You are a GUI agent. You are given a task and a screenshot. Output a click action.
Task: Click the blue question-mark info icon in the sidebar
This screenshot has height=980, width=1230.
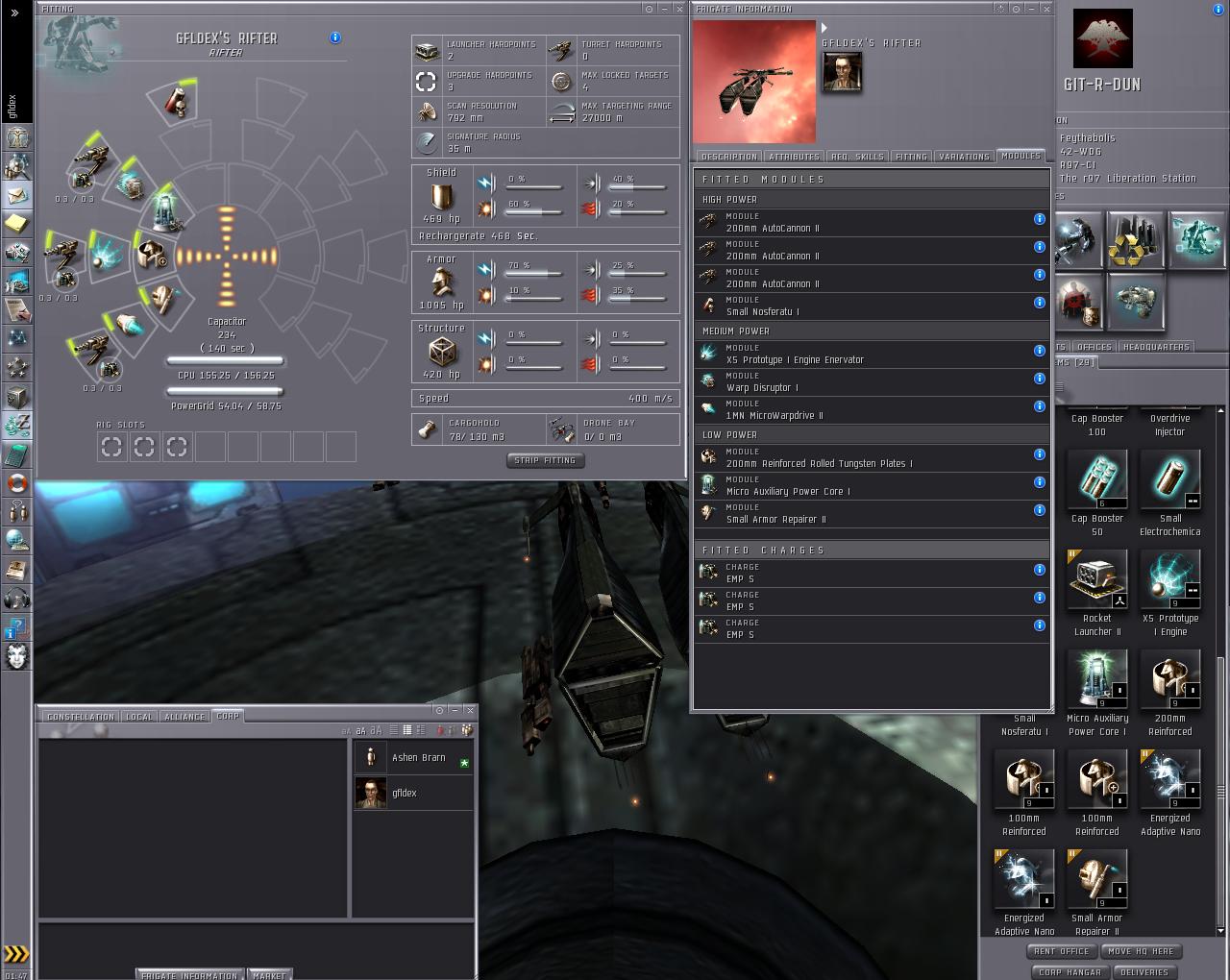coord(17,627)
